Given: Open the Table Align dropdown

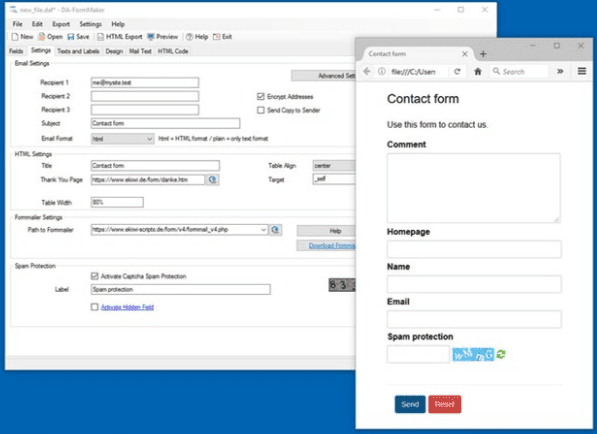Looking at the screenshot, I should pos(334,166).
